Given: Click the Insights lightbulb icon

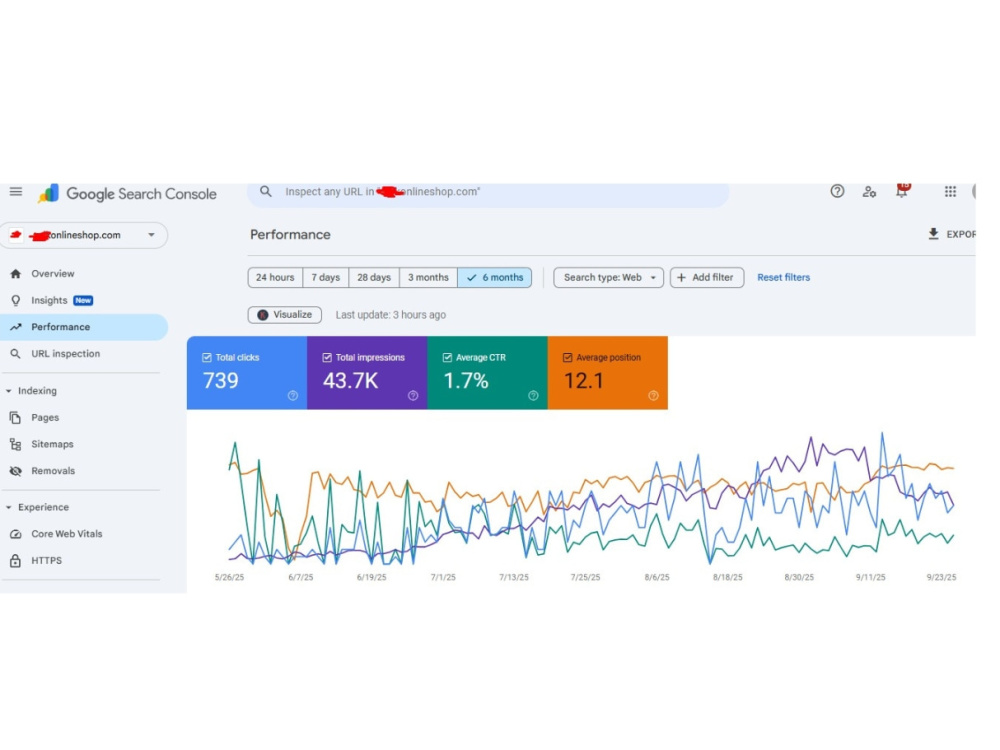Looking at the screenshot, I should [16, 300].
